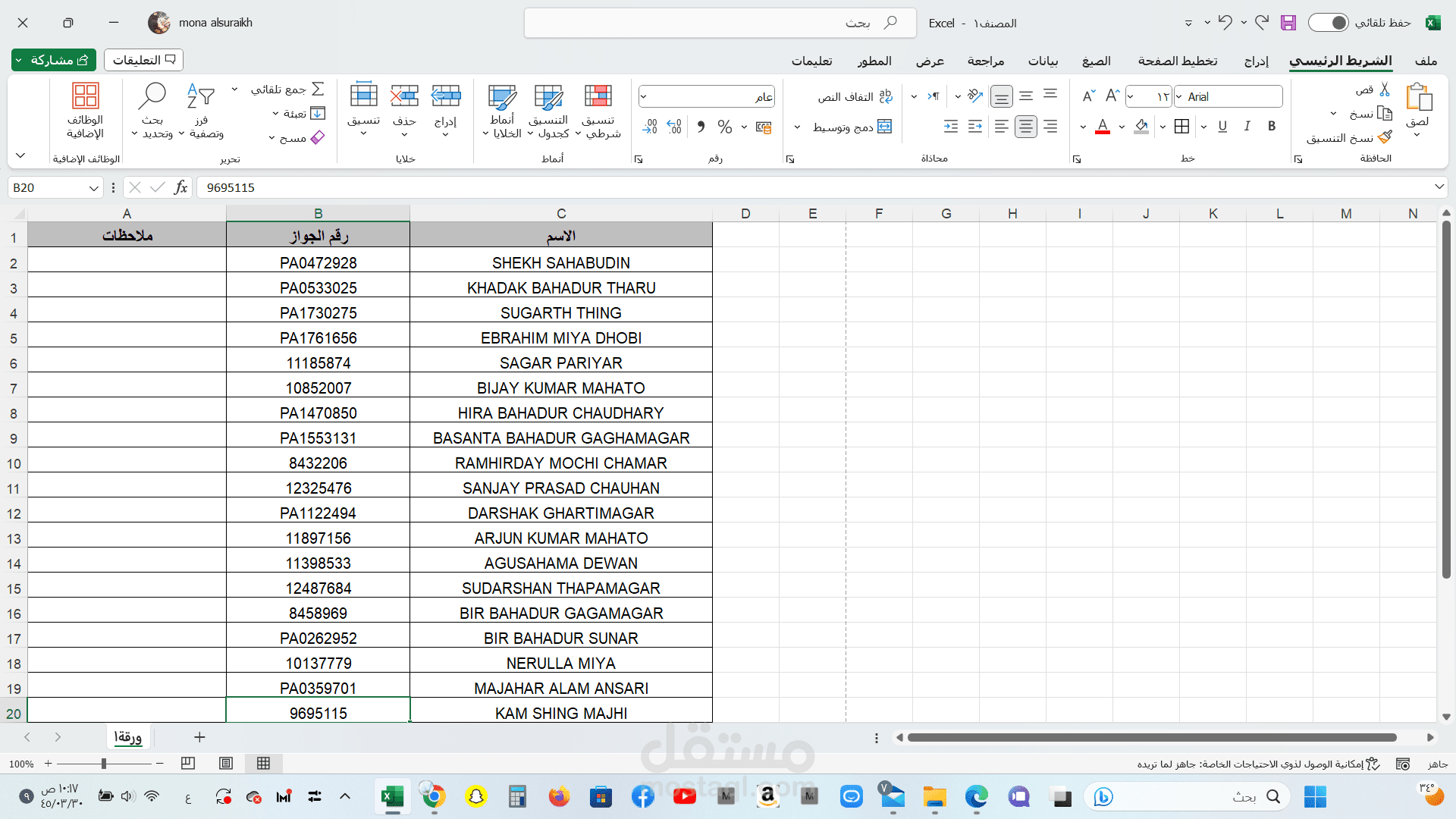Switch to the Page Layout tab
This screenshot has width=1456, height=819.
pyautogui.click(x=1178, y=61)
